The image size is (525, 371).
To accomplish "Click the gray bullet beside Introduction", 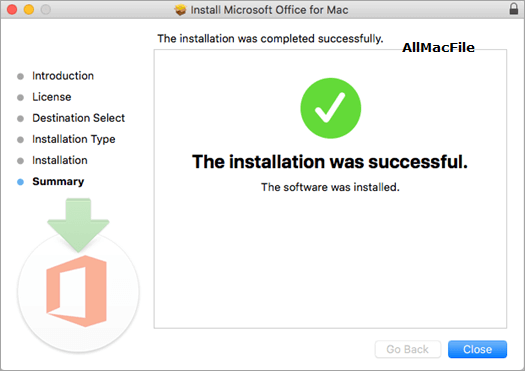I will (20, 77).
